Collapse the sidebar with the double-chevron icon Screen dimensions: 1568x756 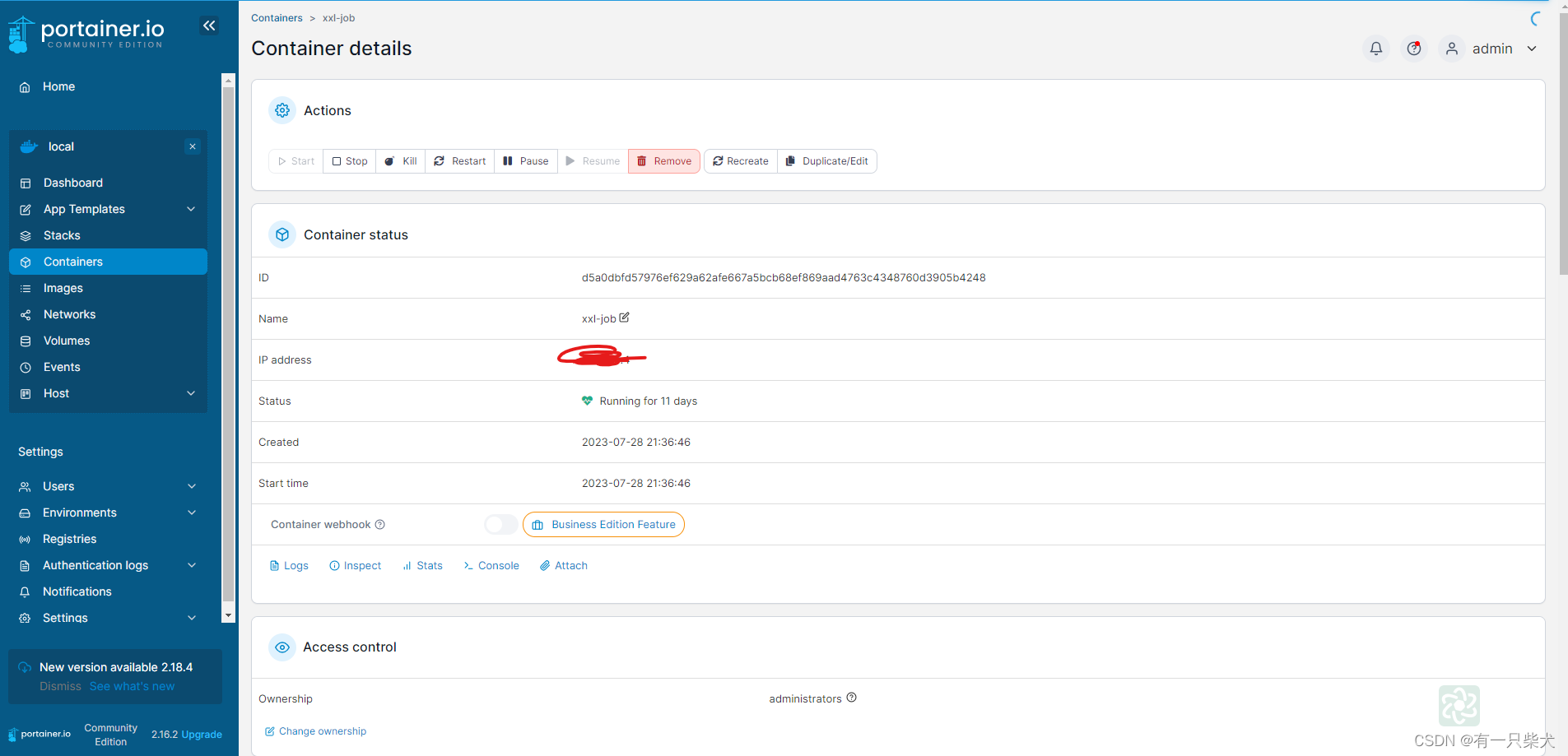coord(209,26)
